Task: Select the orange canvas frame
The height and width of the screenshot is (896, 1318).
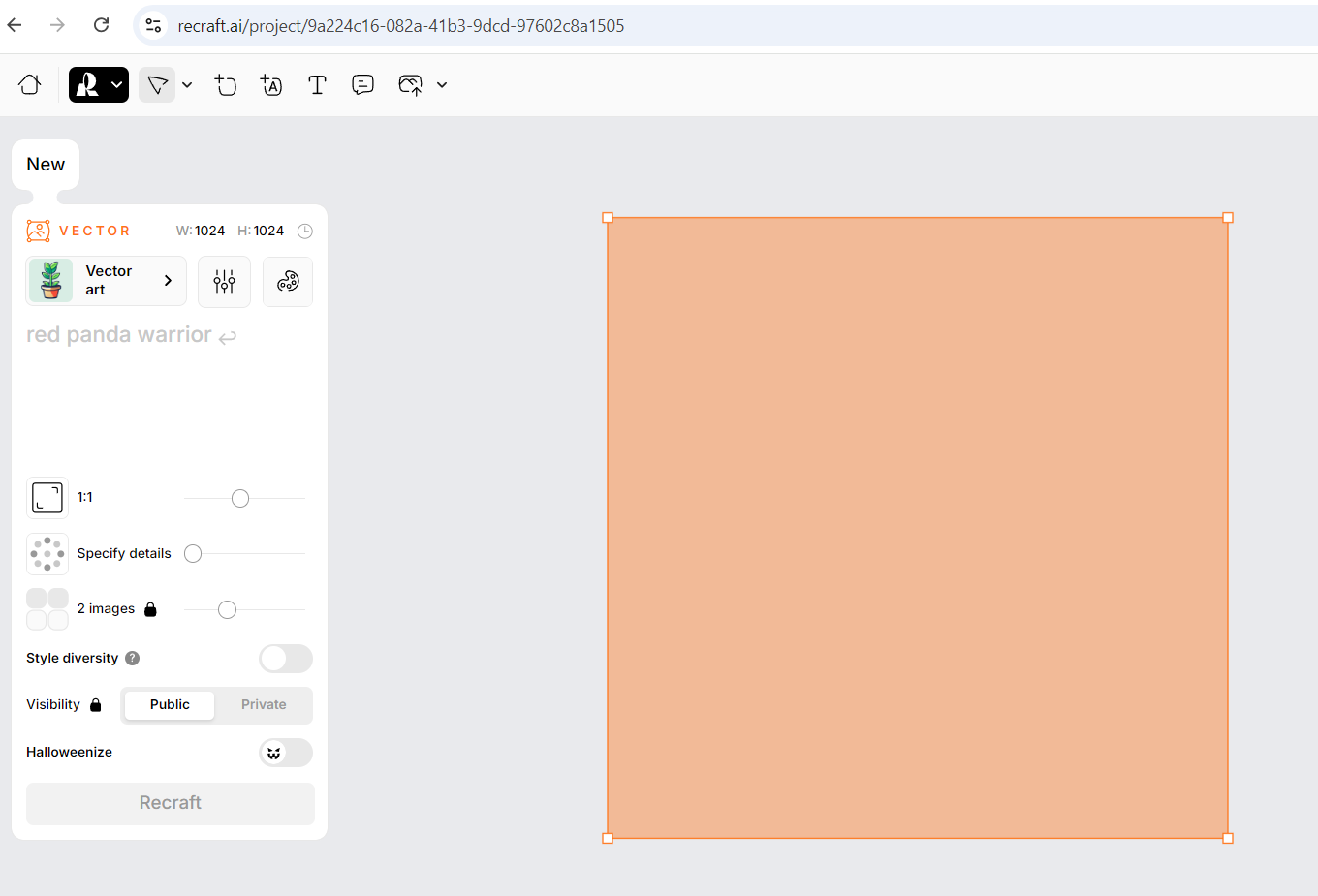Action: pyautogui.click(x=918, y=528)
